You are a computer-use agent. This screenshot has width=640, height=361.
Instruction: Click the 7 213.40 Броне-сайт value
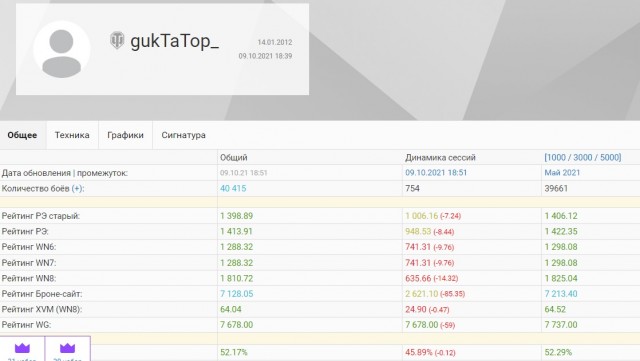[561, 294]
